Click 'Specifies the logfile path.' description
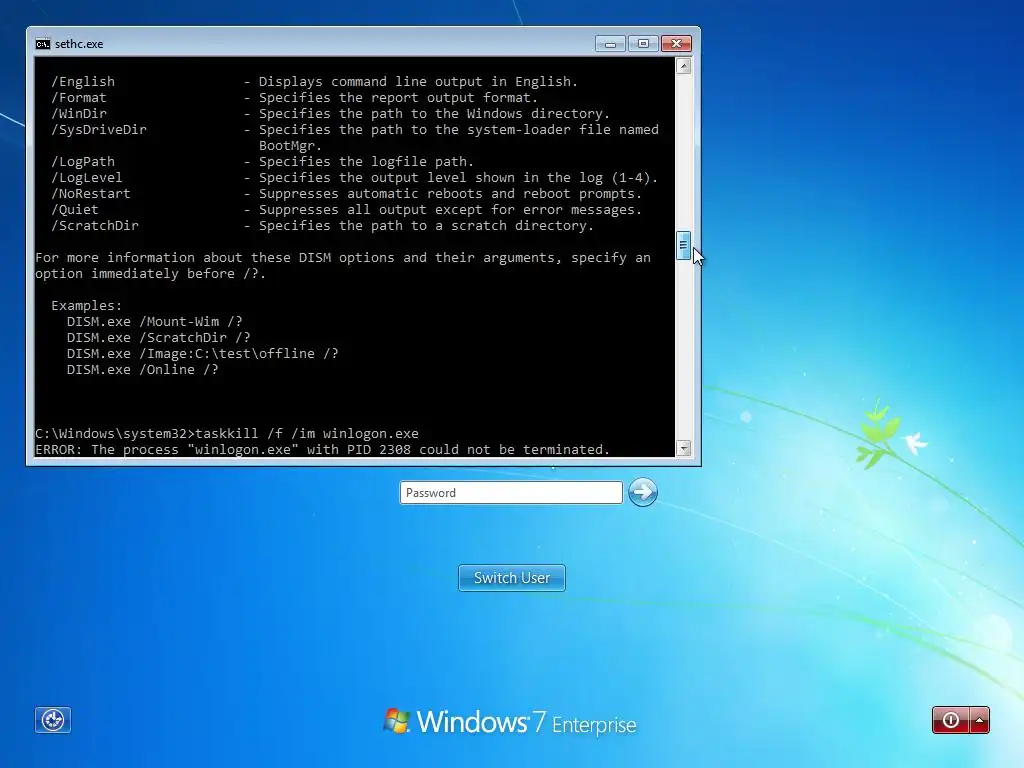This screenshot has height=768, width=1024. [366, 162]
